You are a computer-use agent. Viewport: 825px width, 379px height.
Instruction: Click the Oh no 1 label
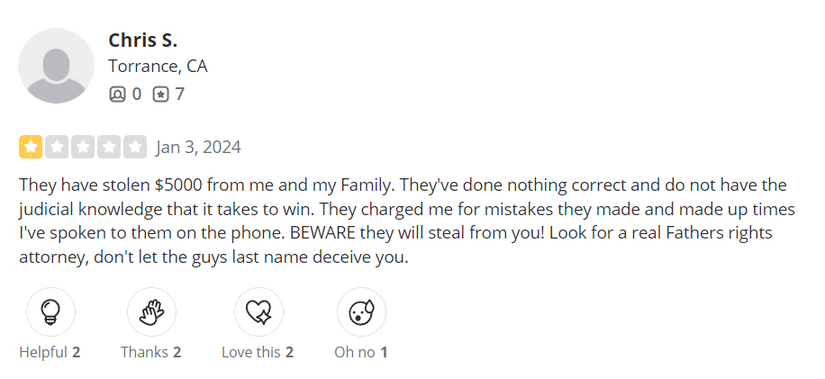point(361,352)
